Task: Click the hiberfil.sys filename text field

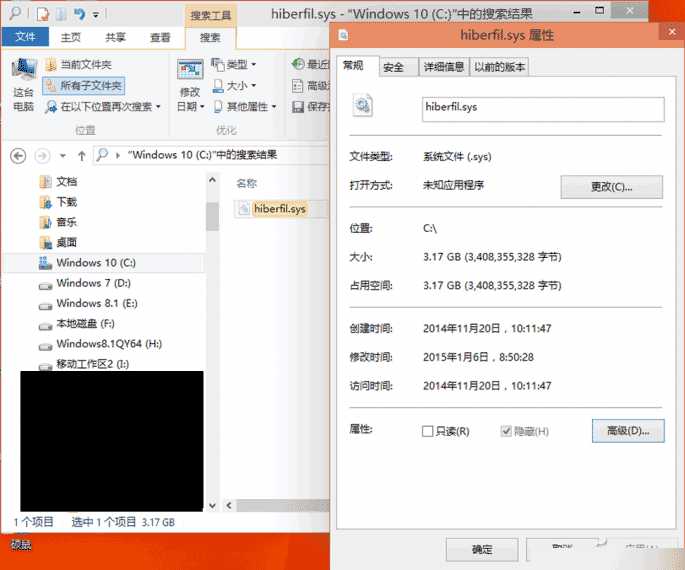Action: point(543,109)
